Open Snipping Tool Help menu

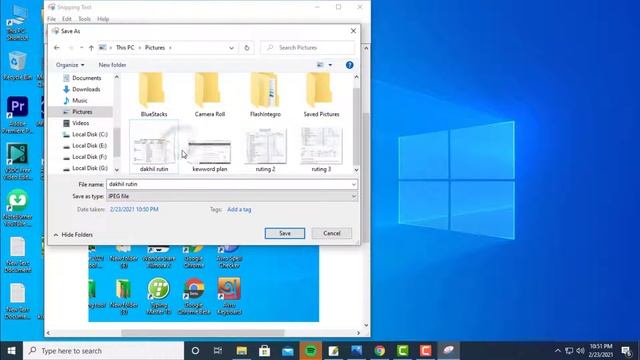point(103,19)
